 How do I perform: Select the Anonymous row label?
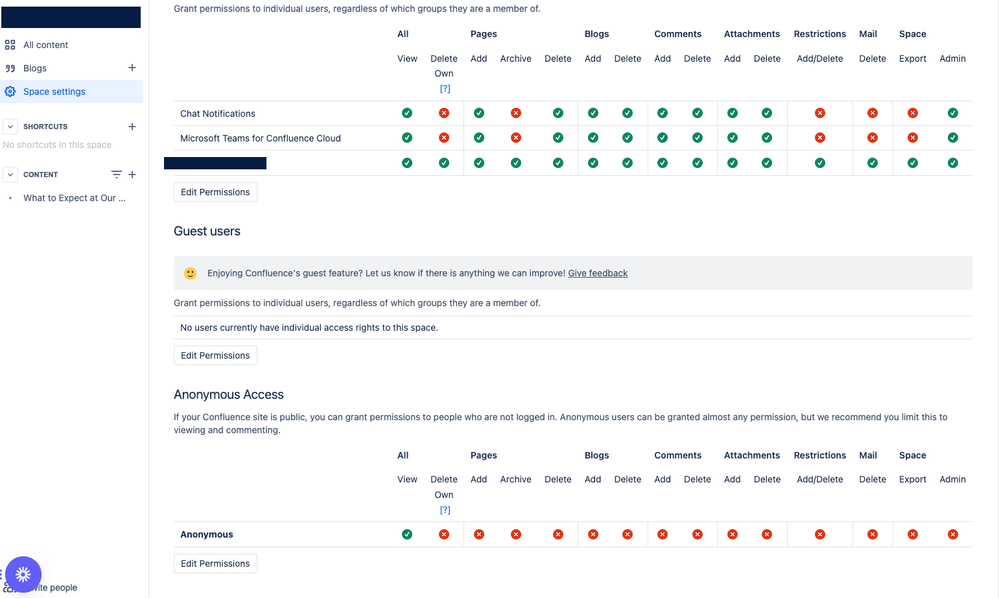tap(206, 534)
